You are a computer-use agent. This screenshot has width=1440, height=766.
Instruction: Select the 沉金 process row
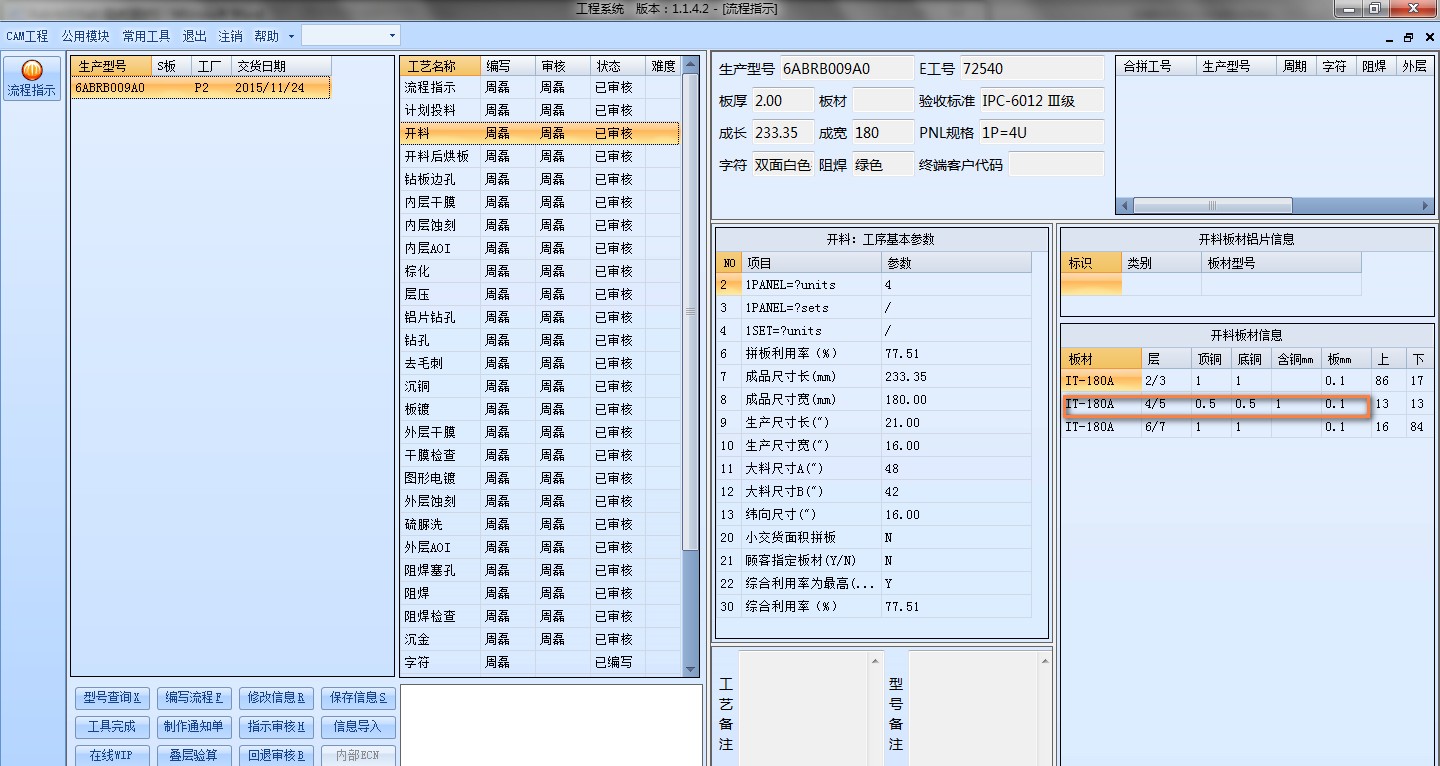click(x=539, y=639)
